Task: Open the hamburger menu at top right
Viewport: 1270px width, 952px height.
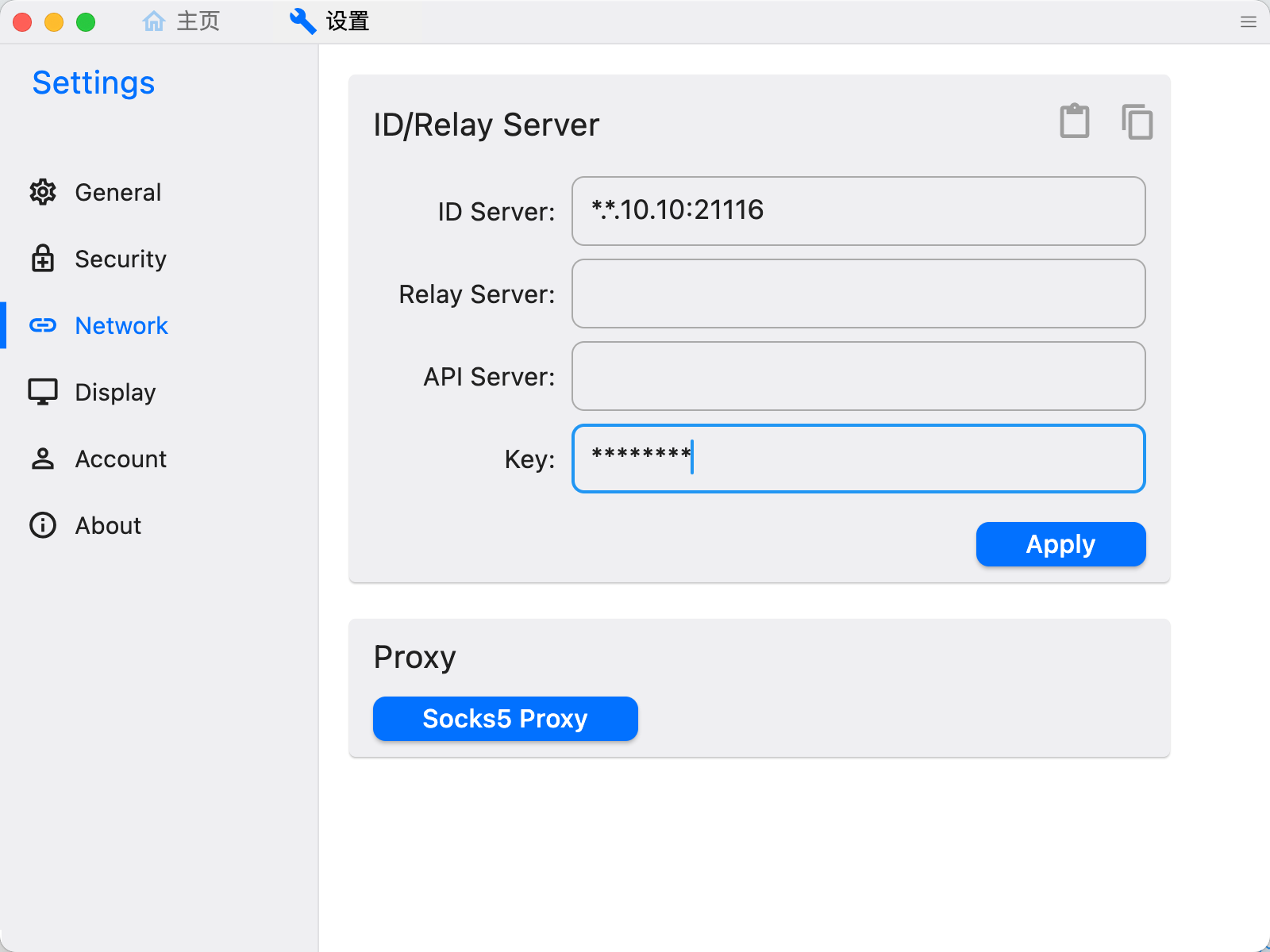Action: tap(1249, 21)
